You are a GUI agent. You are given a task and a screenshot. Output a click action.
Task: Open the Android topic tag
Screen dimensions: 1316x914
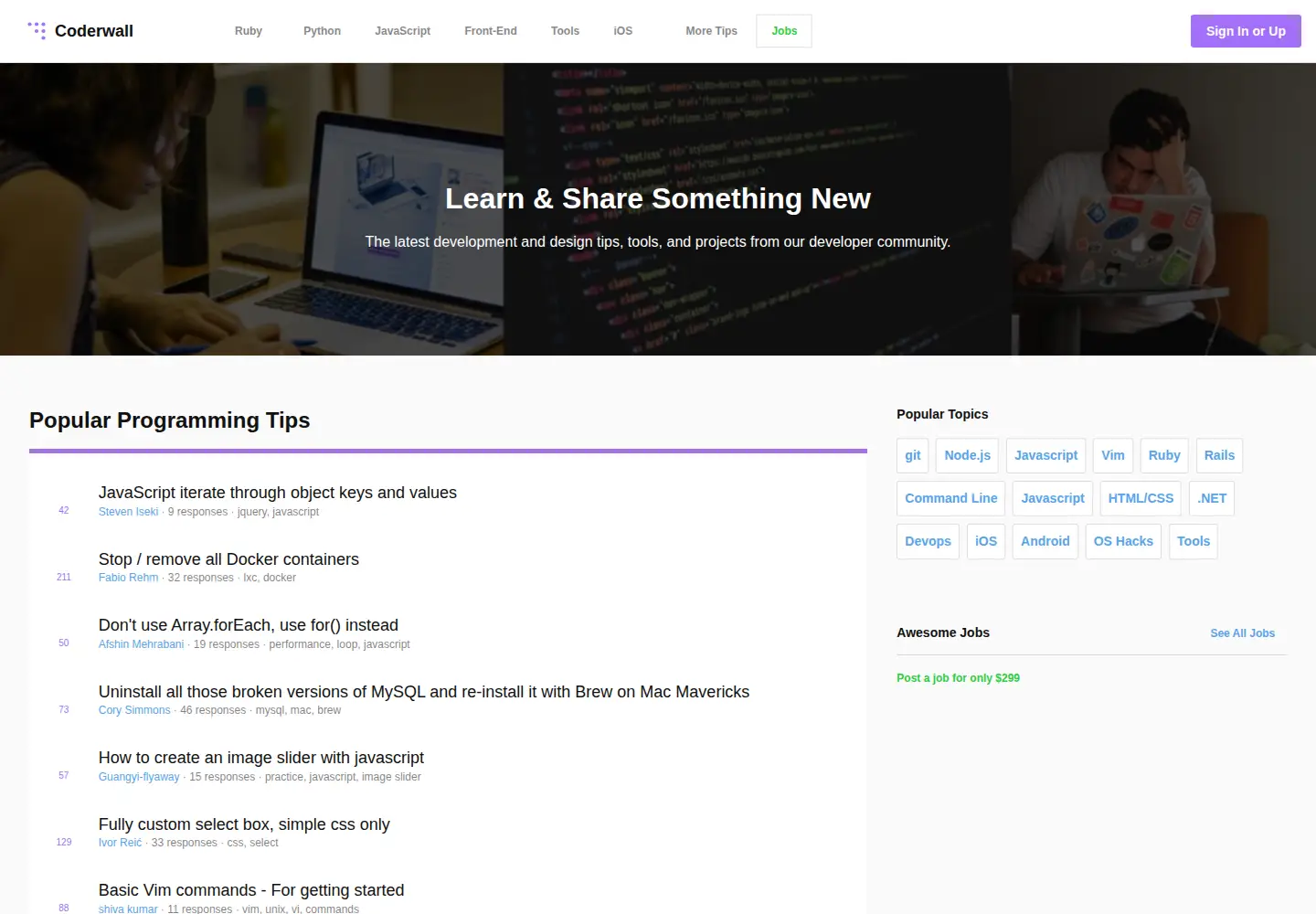click(1045, 541)
